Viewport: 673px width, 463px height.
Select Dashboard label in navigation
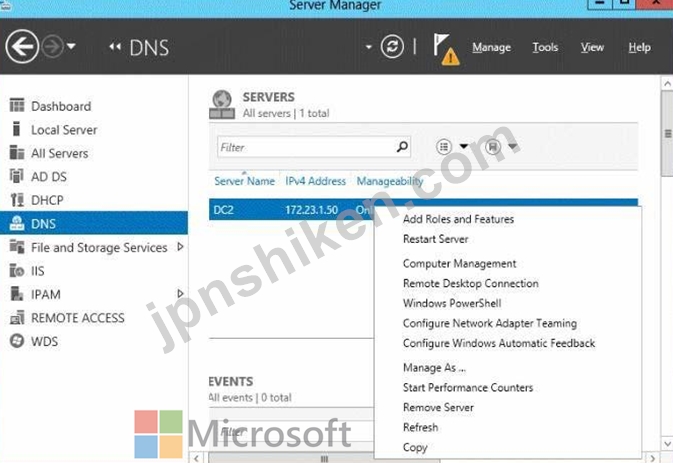pyautogui.click(x=61, y=106)
